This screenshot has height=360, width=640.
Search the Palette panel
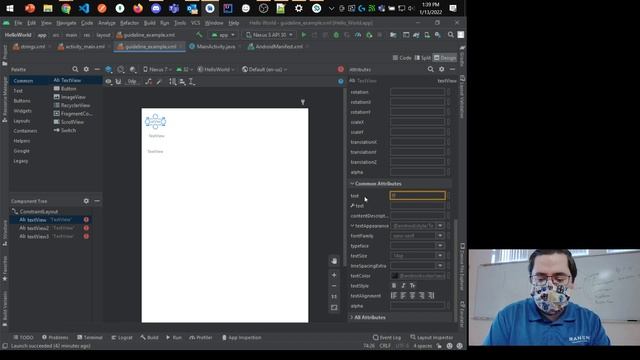pos(75,69)
